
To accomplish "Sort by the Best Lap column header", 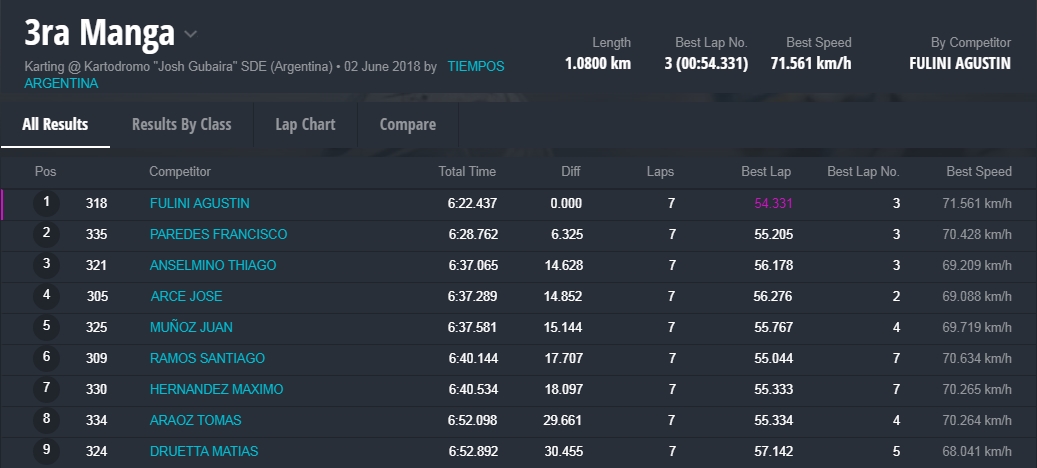I will (x=766, y=172).
